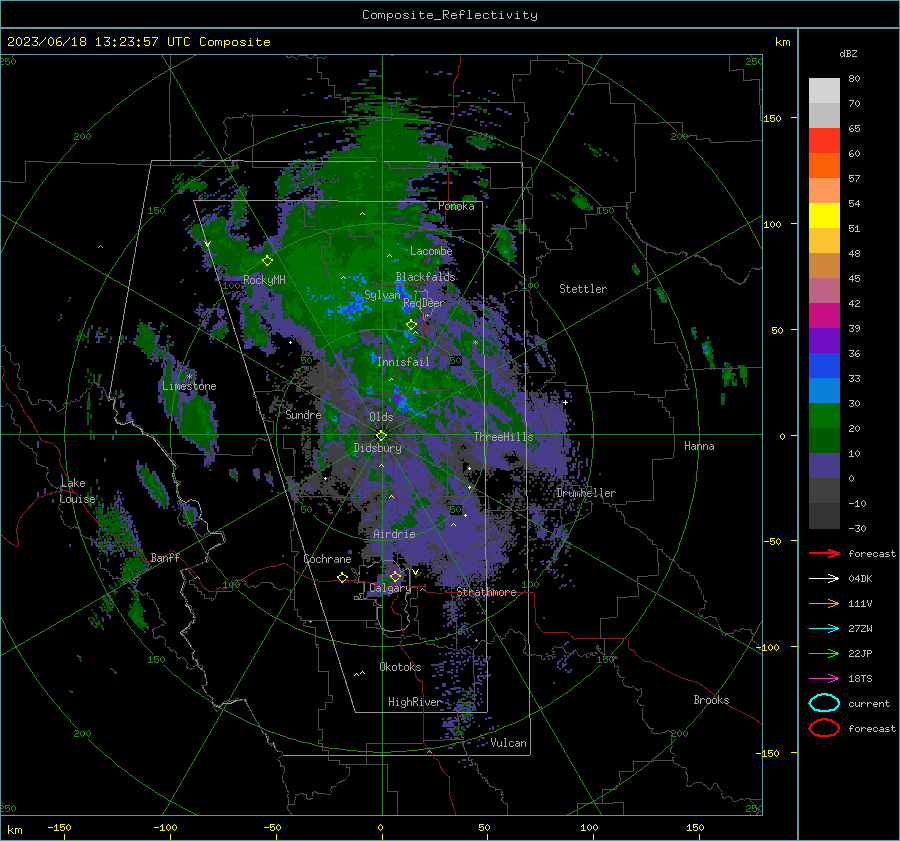The height and width of the screenshot is (841, 900).
Task: Click the red 'forecast' ellipse legend icon
Action: click(824, 728)
